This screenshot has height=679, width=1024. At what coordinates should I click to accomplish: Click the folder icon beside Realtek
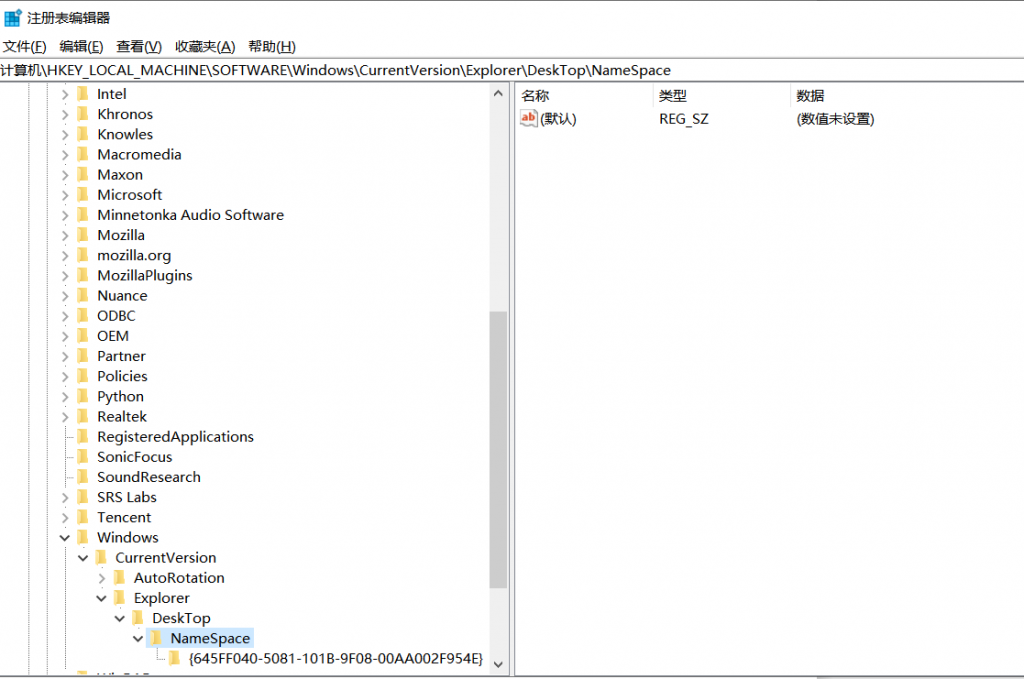coord(83,417)
